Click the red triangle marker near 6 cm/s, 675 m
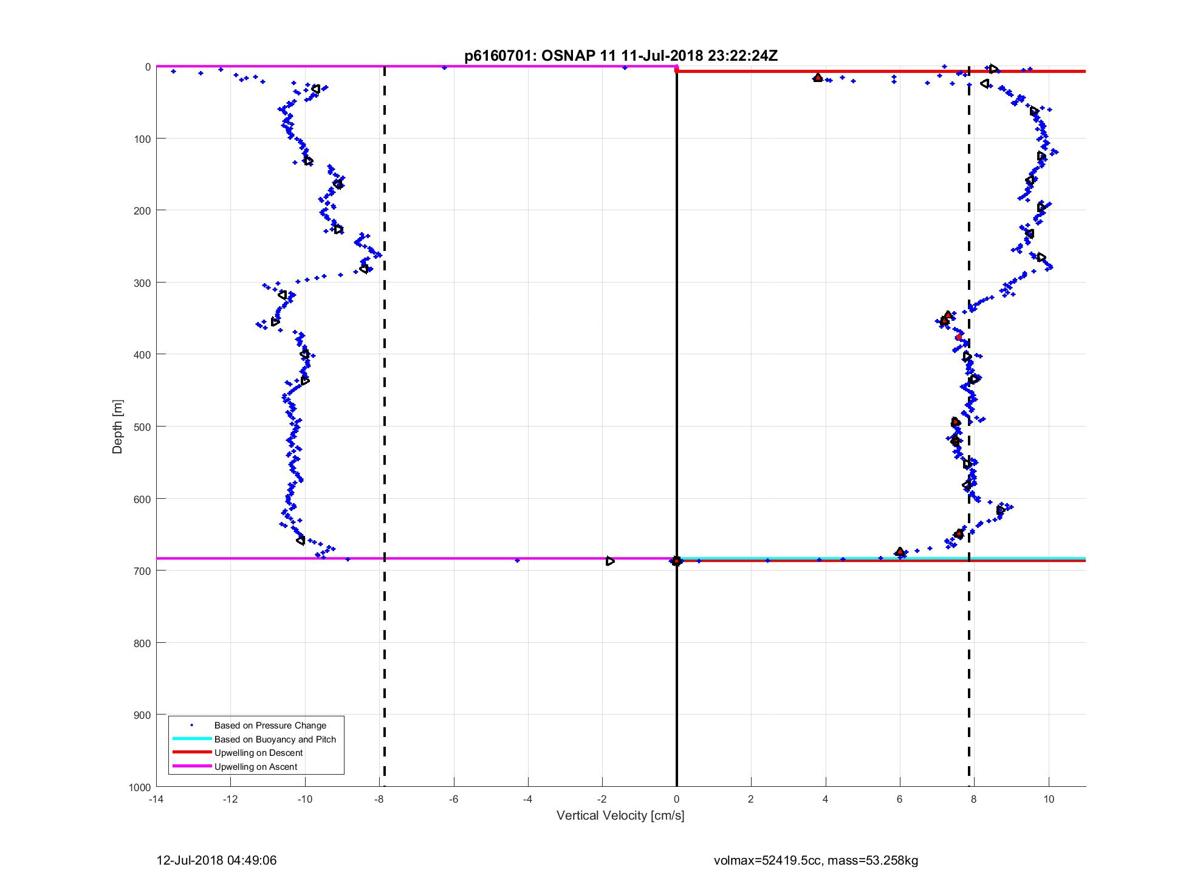Screen dimensions: 1200x885 pos(900,552)
